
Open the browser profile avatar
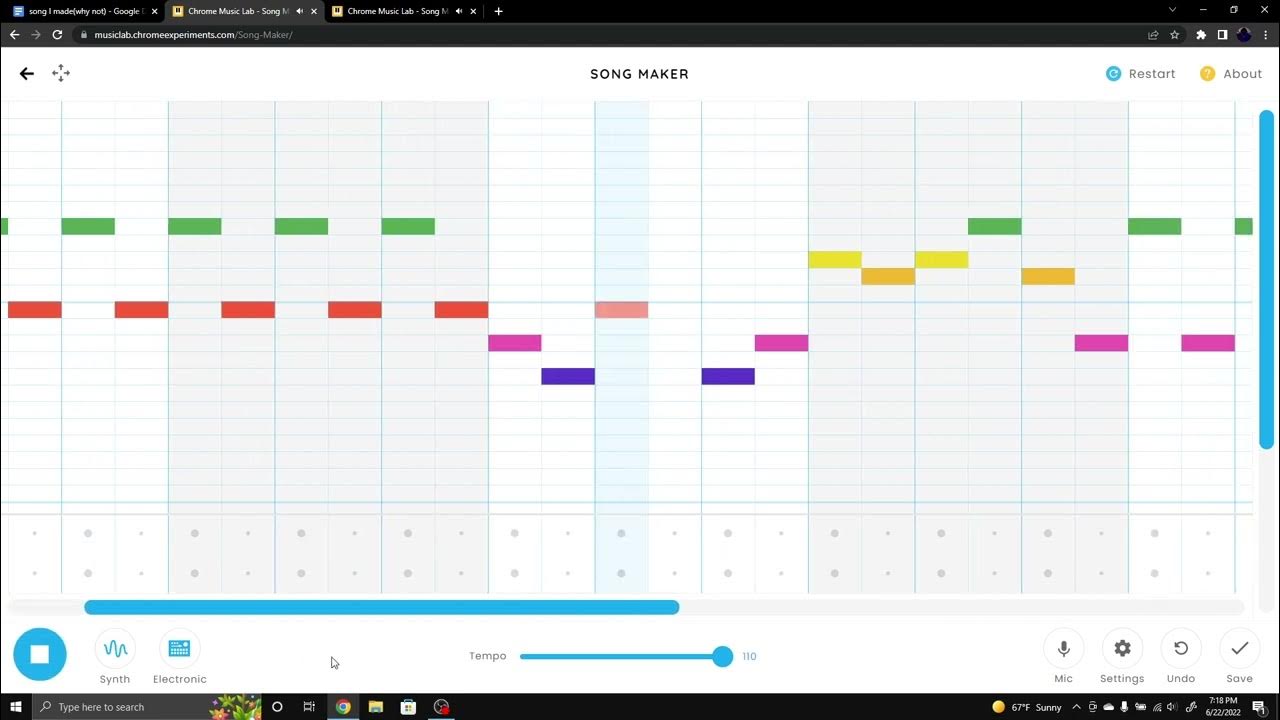click(x=1244, y=34)
